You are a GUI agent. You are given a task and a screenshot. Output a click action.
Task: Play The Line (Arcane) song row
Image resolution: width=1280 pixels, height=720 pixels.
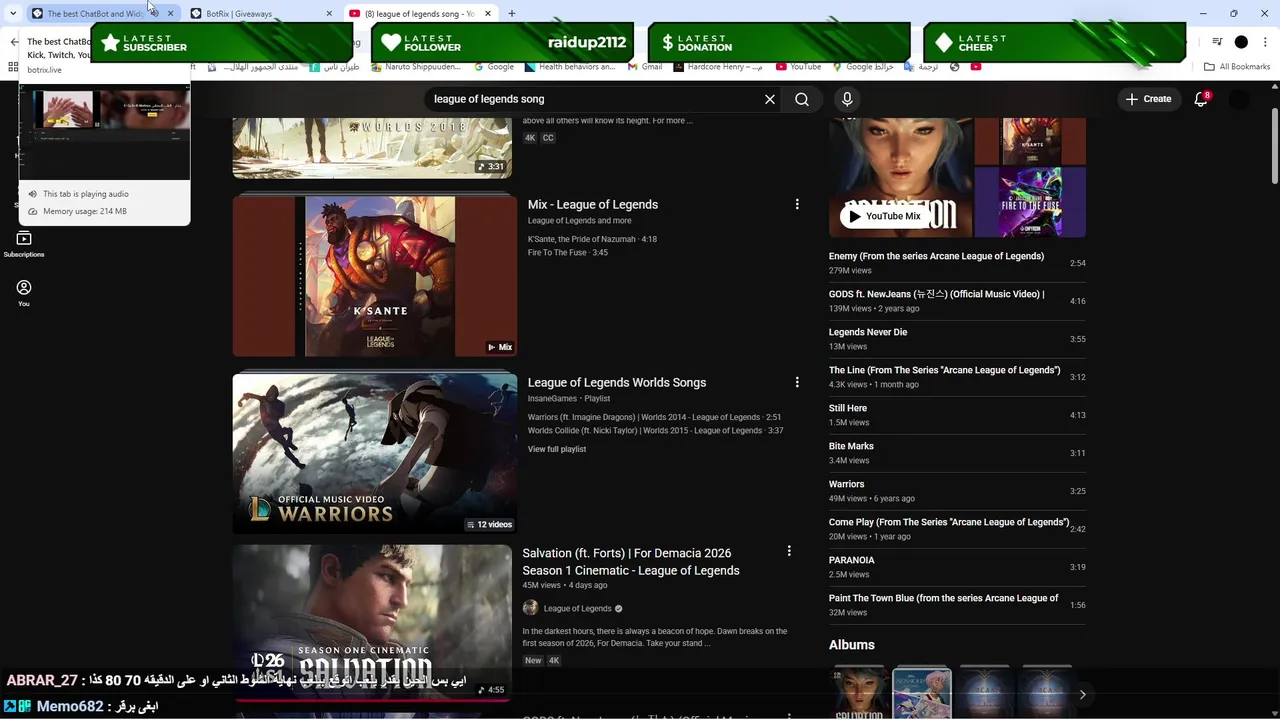[957, 377]
